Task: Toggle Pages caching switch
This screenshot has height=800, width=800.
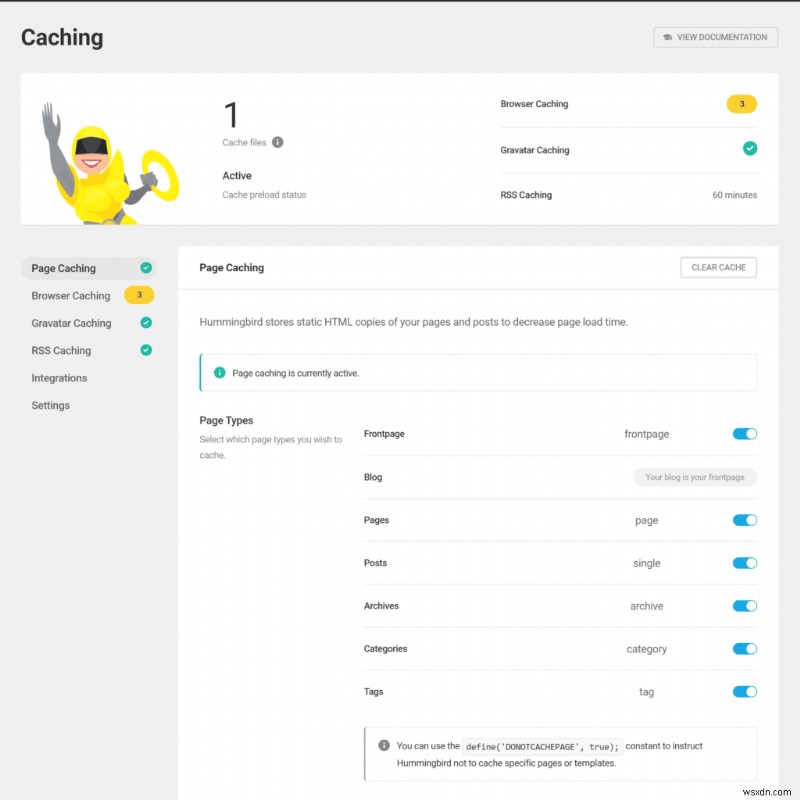Action: (x=744, y=520)
